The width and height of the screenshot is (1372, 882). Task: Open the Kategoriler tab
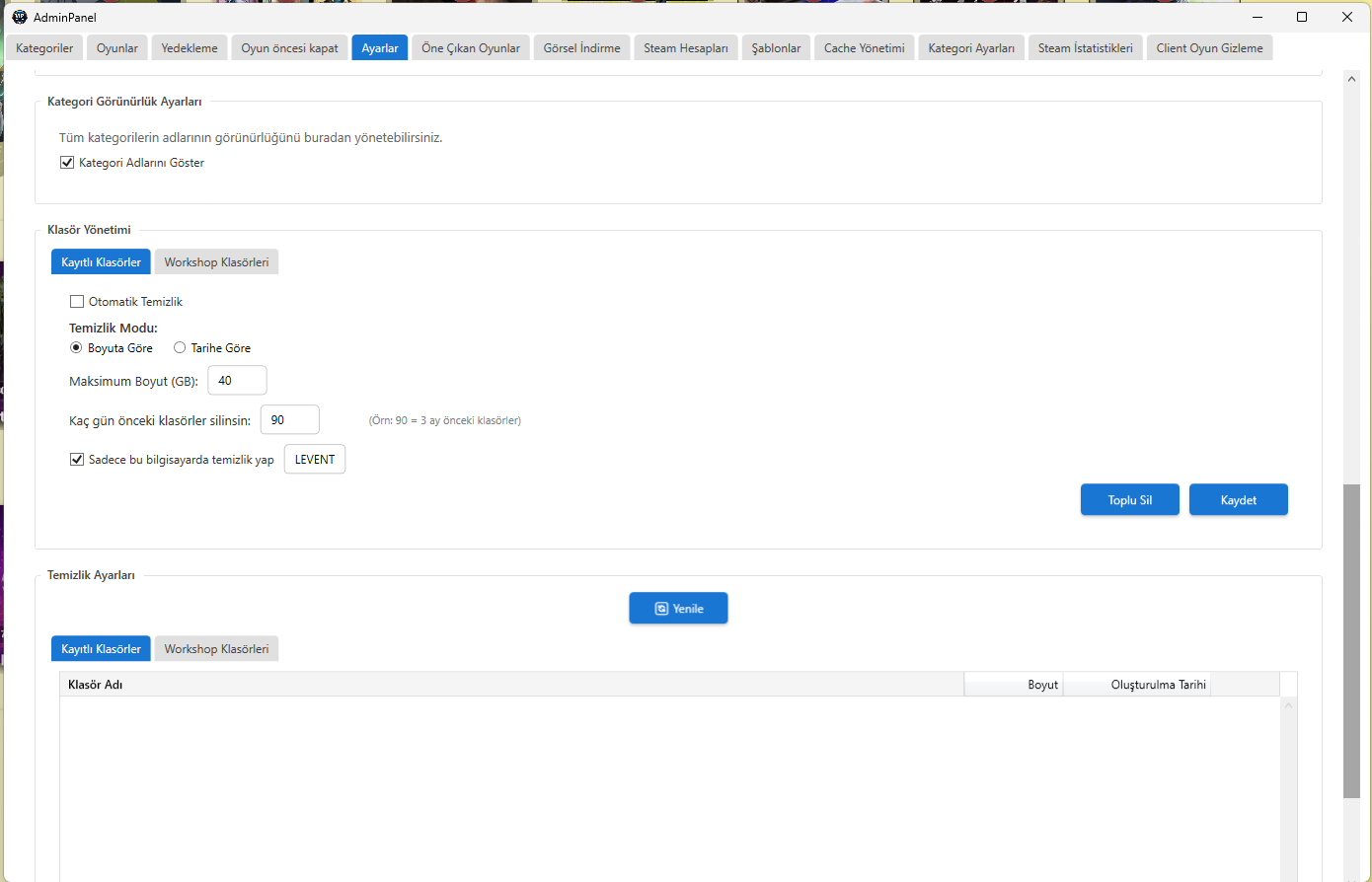pos(44,47)
